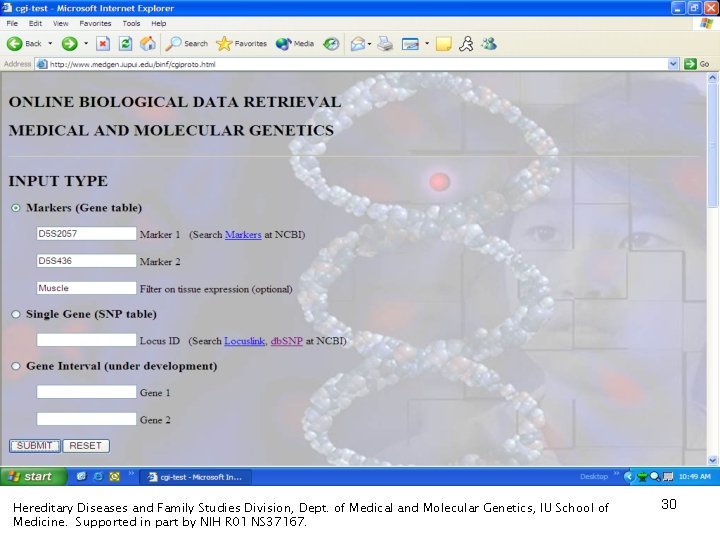Screen dimensions: 720x540
Task: Show hidden tray icons arrow
Action: click(x=628, y=477)
